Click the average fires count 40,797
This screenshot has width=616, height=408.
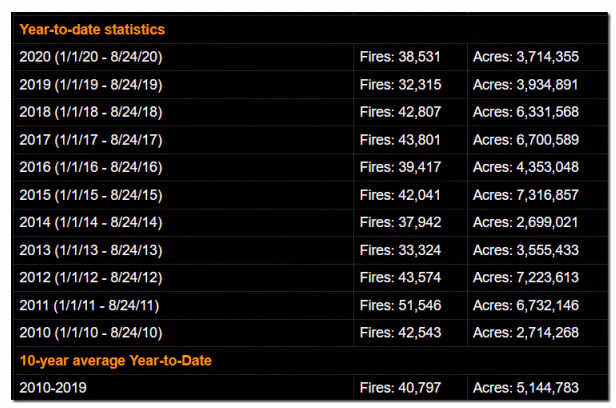(400, 386)
